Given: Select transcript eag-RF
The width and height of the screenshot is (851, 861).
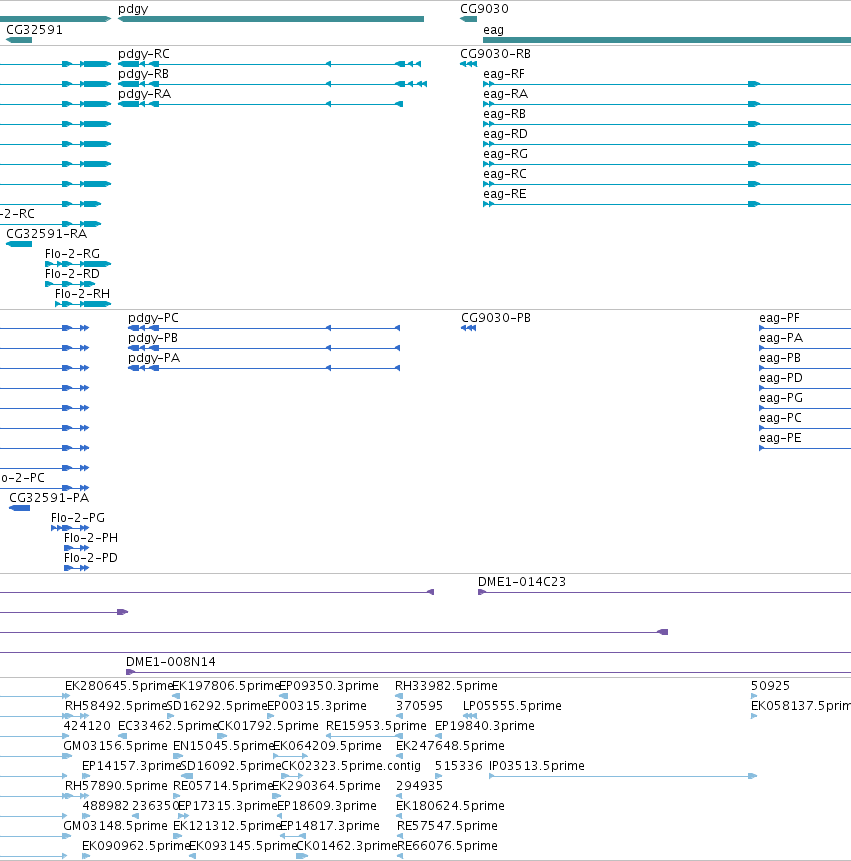Looking at the screenshot, I should [667, 84].
